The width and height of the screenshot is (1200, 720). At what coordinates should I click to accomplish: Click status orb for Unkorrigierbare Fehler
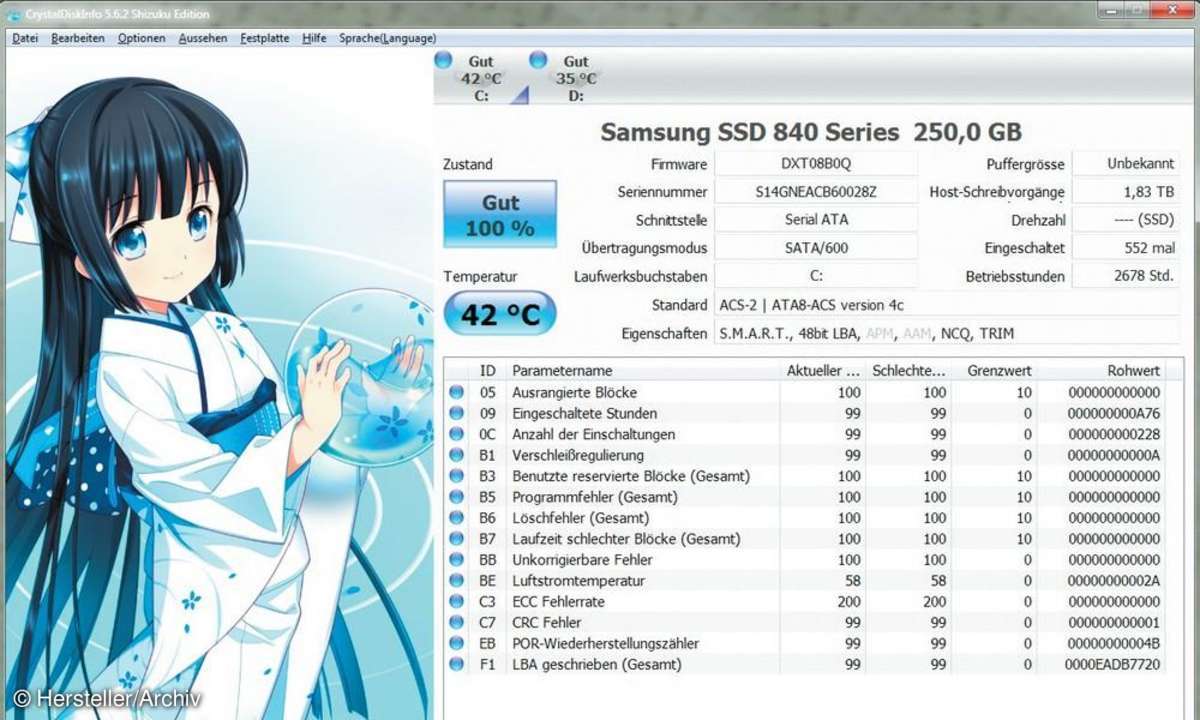click(457, 560)
